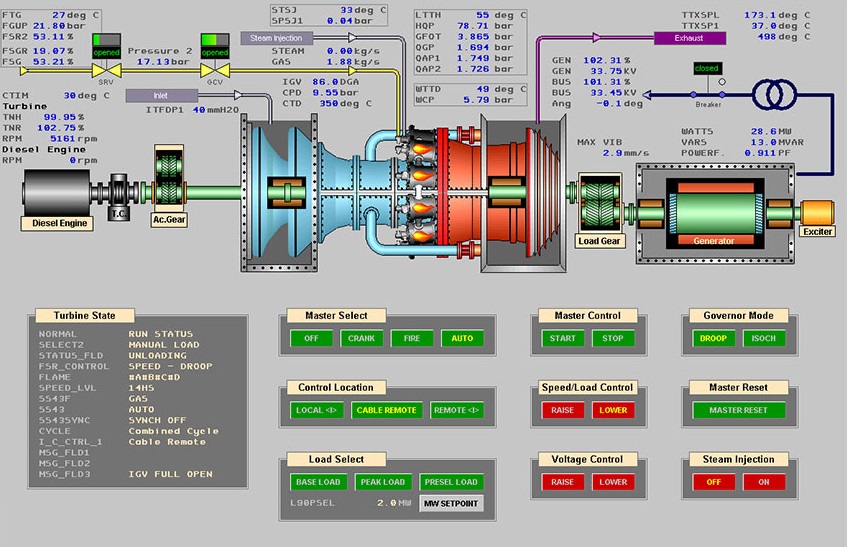The image size is (847, 547).
Task: Turn Steam Injection ON
Action: [x=764, y=482]
